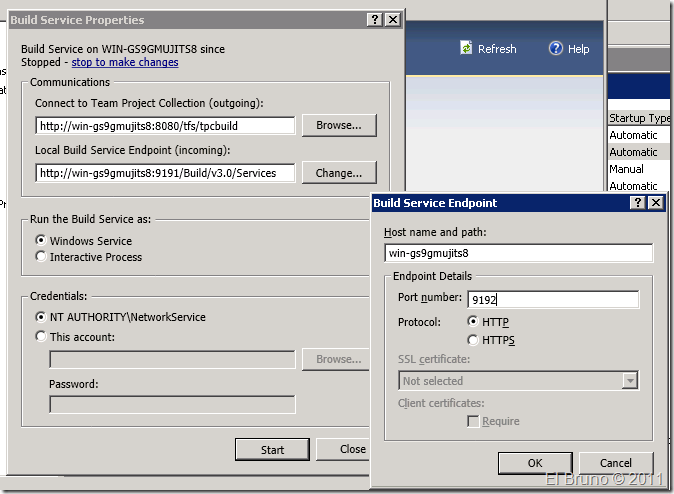Toggle the Require client certificates checkbox
The height and width of the screenshot is (494, 674).
[x=473, y=421]
